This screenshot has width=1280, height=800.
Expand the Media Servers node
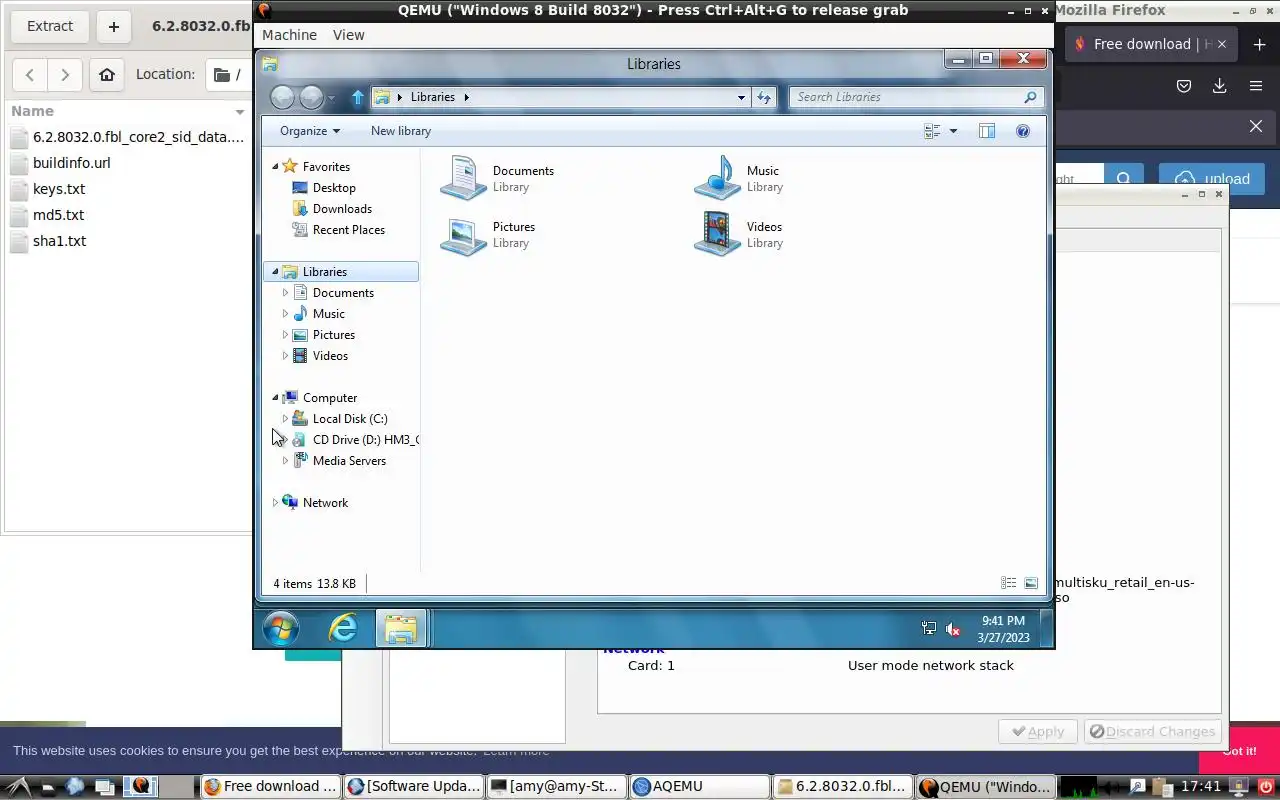tap(285, 460)
